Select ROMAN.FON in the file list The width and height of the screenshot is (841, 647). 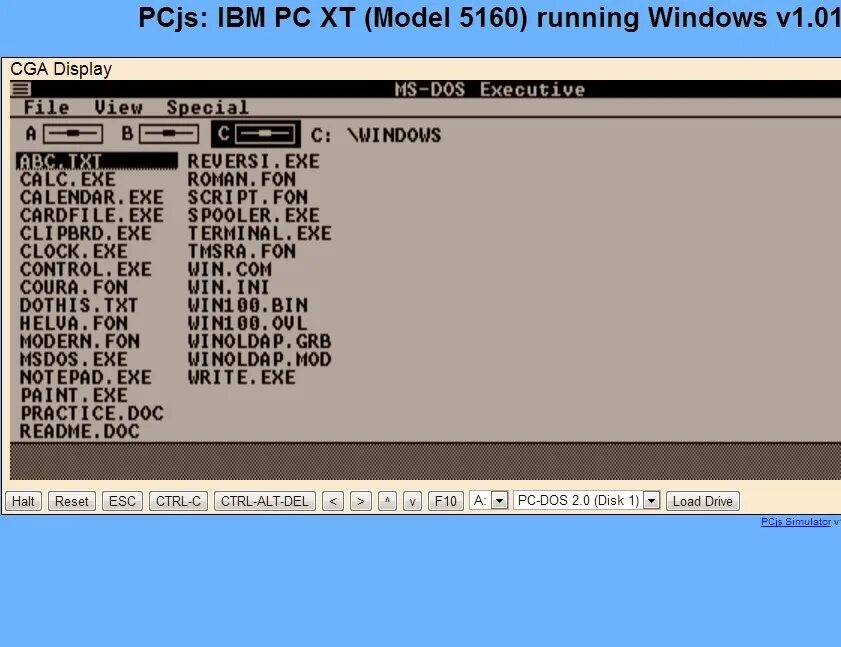click(x=242, y=179)
